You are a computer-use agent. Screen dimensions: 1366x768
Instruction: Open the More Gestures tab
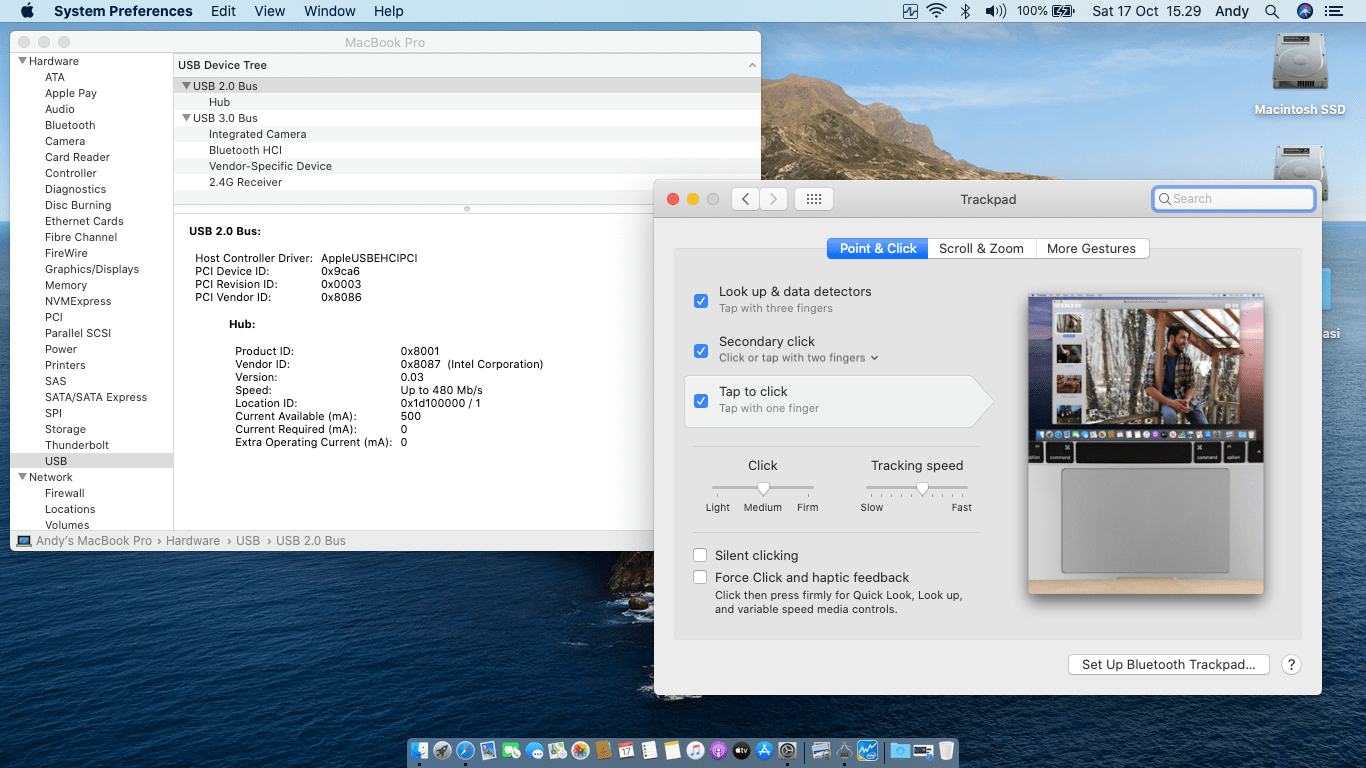(1091, 248)
